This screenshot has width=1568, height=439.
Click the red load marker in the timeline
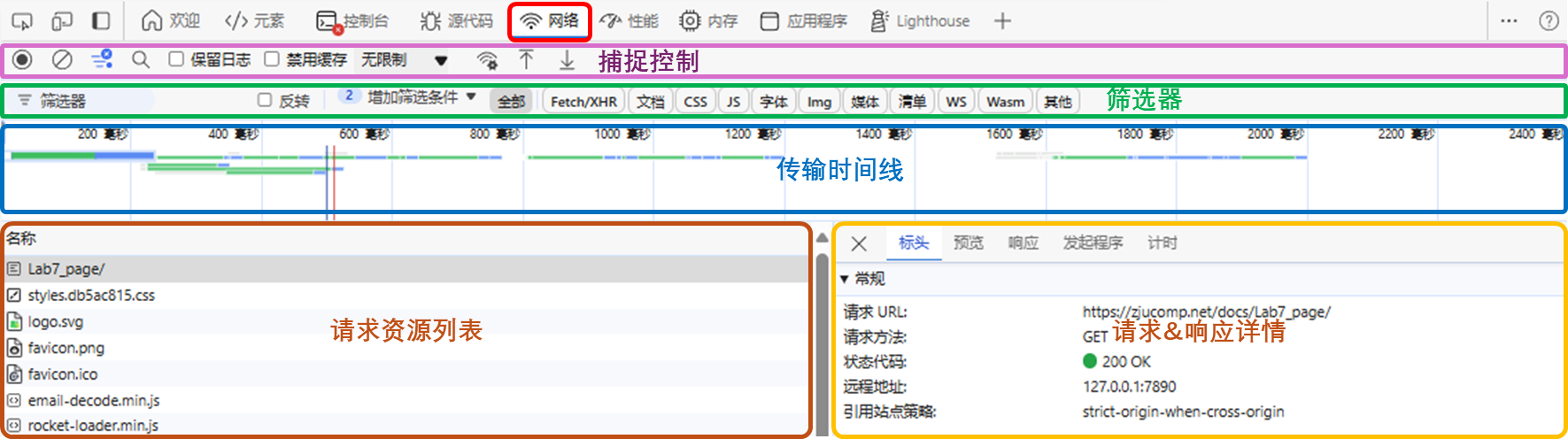[334, 182]
